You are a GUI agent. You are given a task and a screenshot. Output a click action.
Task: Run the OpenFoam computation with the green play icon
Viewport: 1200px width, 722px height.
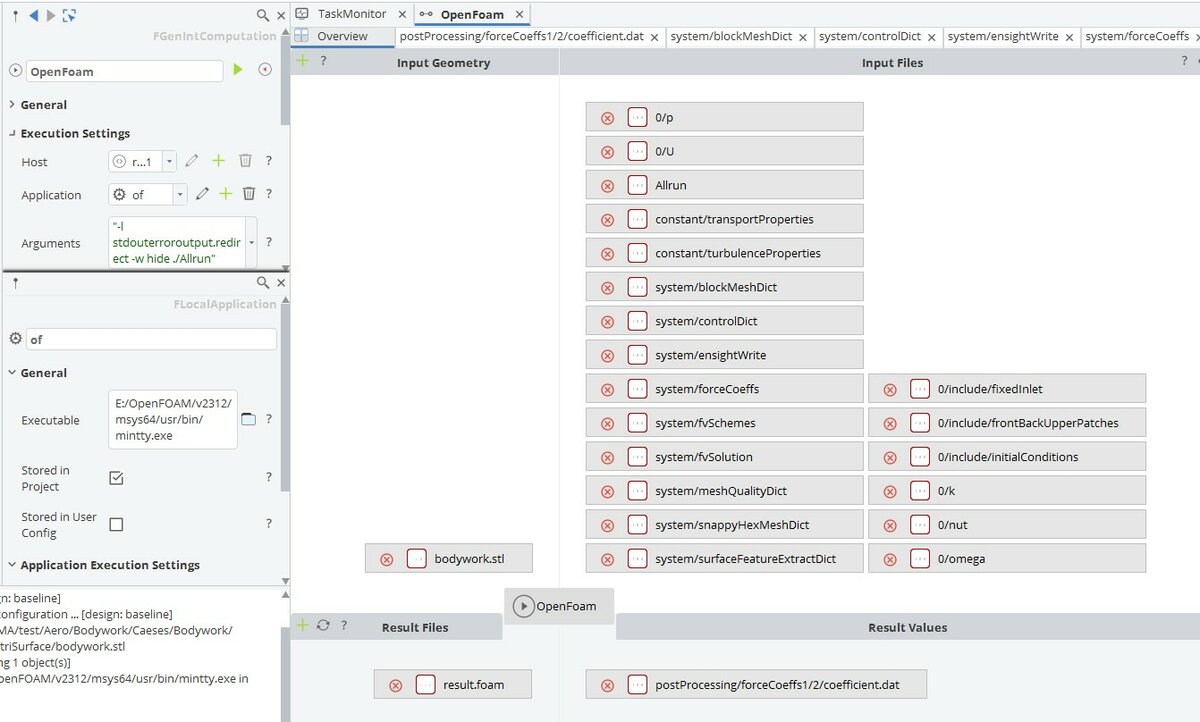pyautogui.click(x=238, y=70)
